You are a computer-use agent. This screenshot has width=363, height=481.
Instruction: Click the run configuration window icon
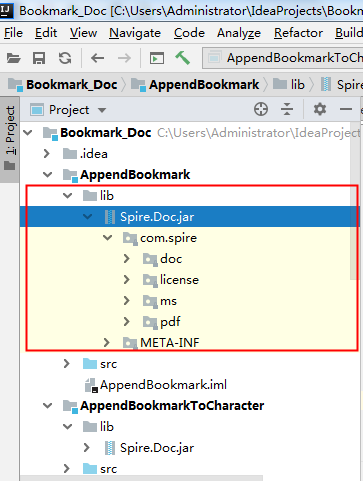[157, 58]
